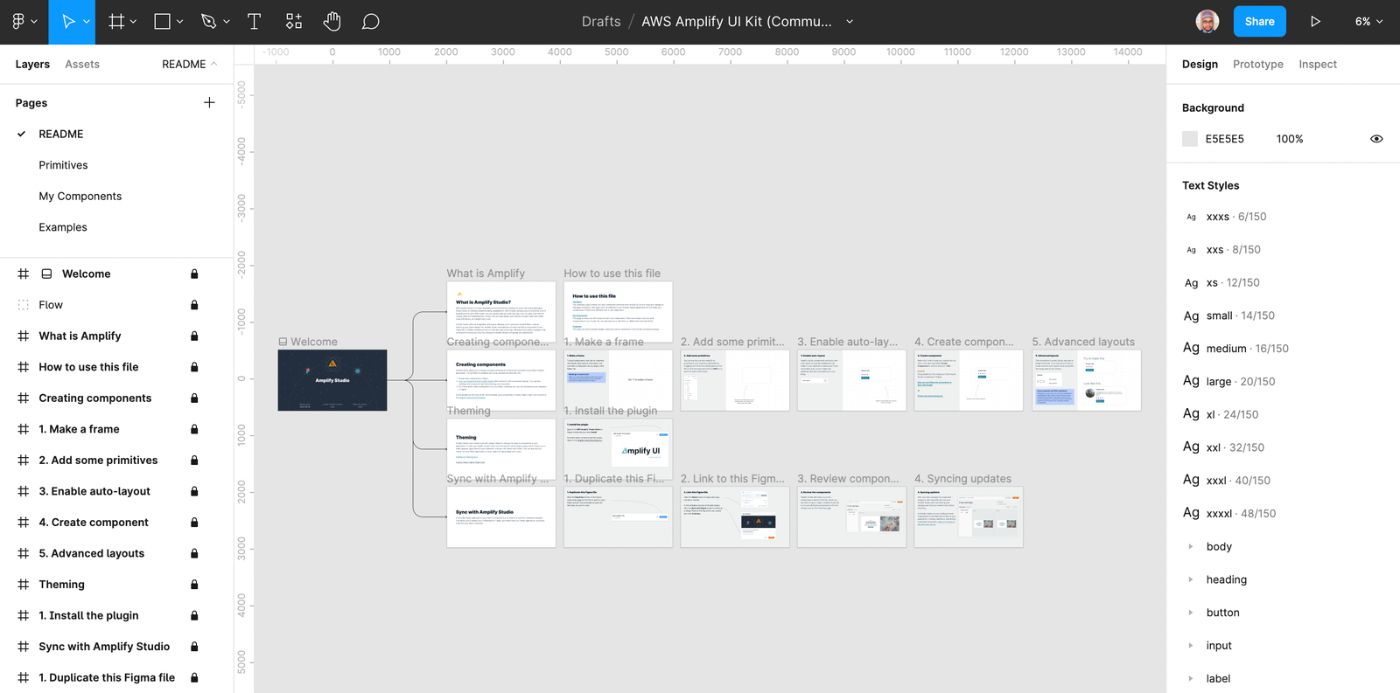Select the Pen tool
The image size is (1400, 693).
tap(208, 21)
